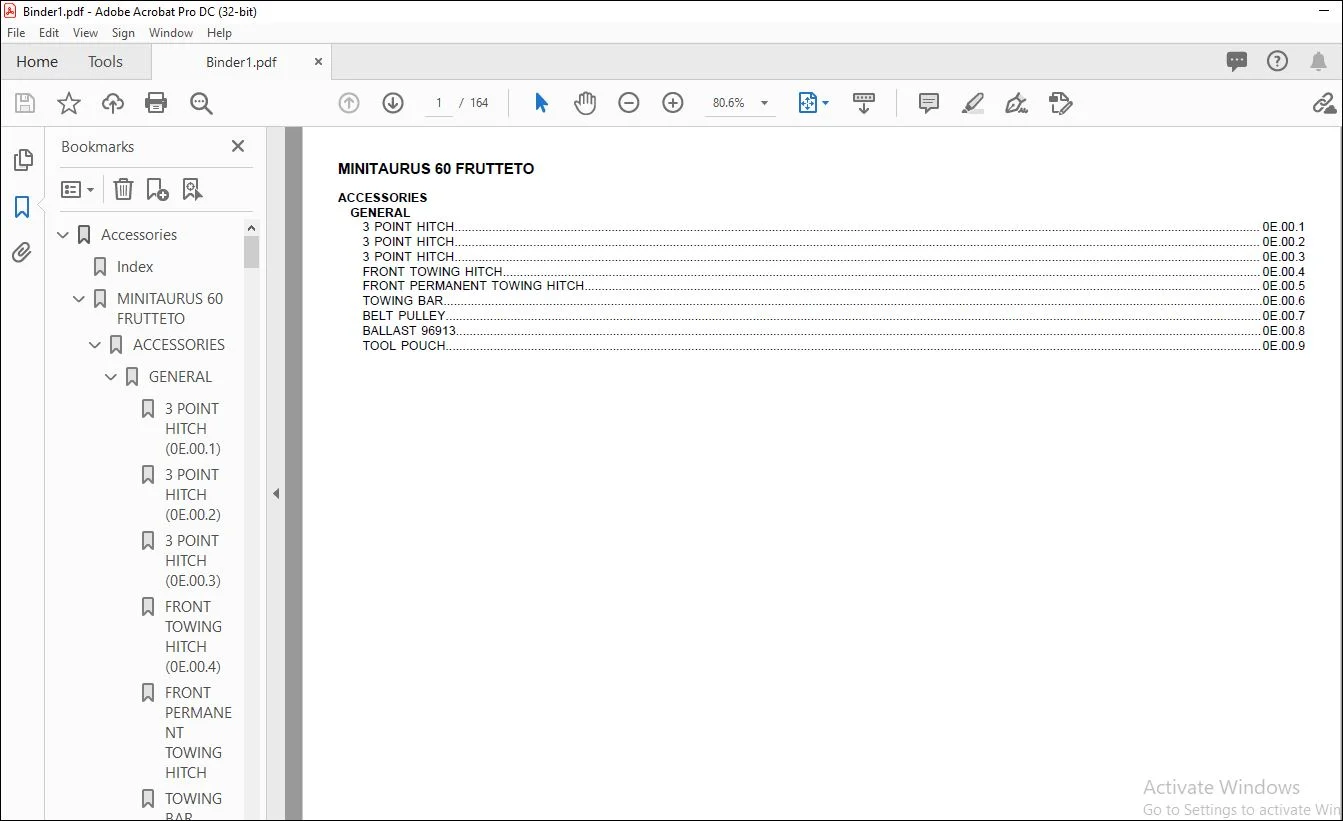The width and height of the screenshot is (1343, 821).
Task: Select the Binder1.pdf document tab
Action: (x=241, y=62)
